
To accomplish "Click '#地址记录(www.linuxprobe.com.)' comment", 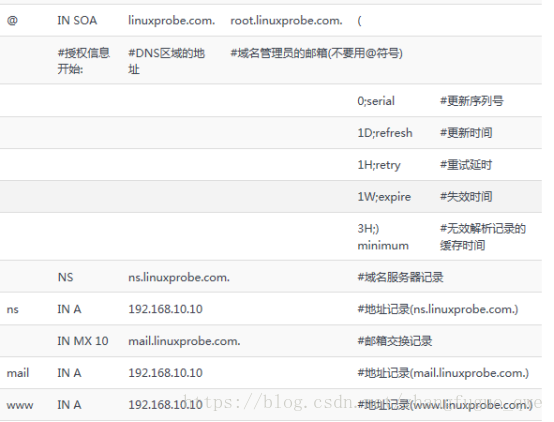I will tap(445, 405).
